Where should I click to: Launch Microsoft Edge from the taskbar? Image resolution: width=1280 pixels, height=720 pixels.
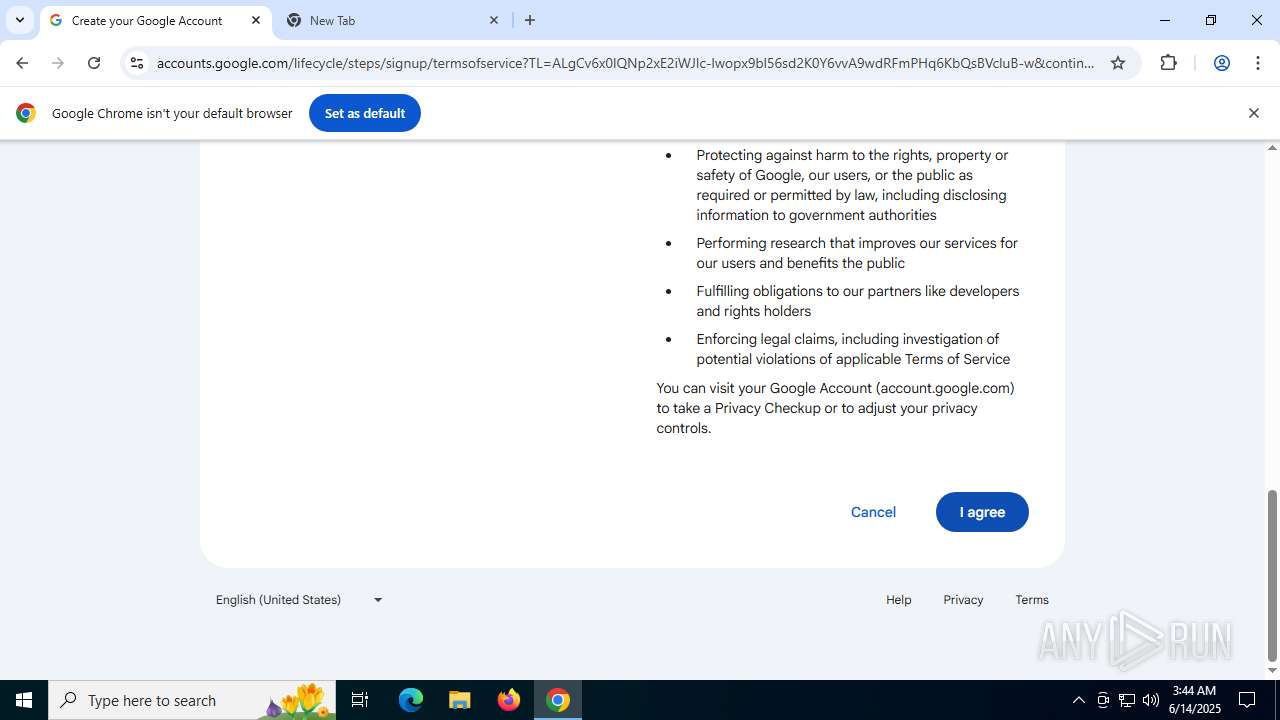tap(411, 700)
